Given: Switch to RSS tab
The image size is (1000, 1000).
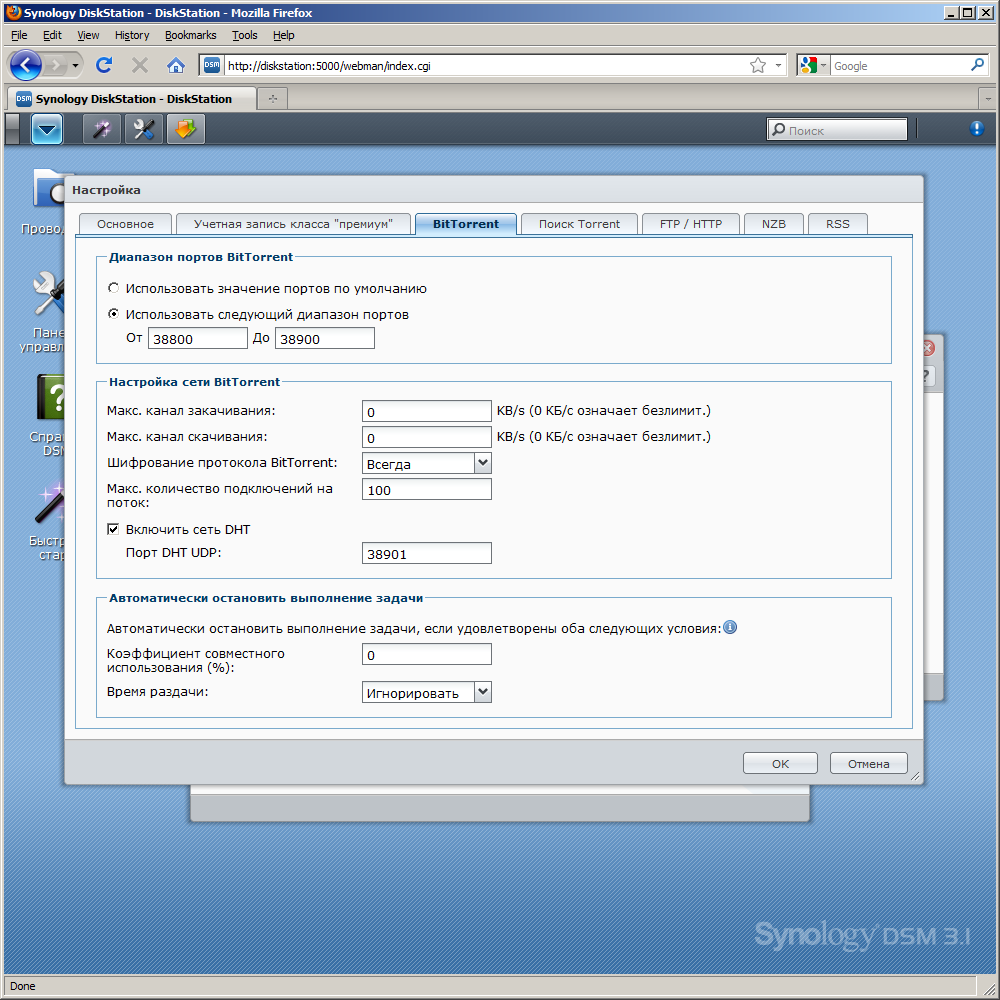Looking at the screenshot, I should [x=837, y=224].
